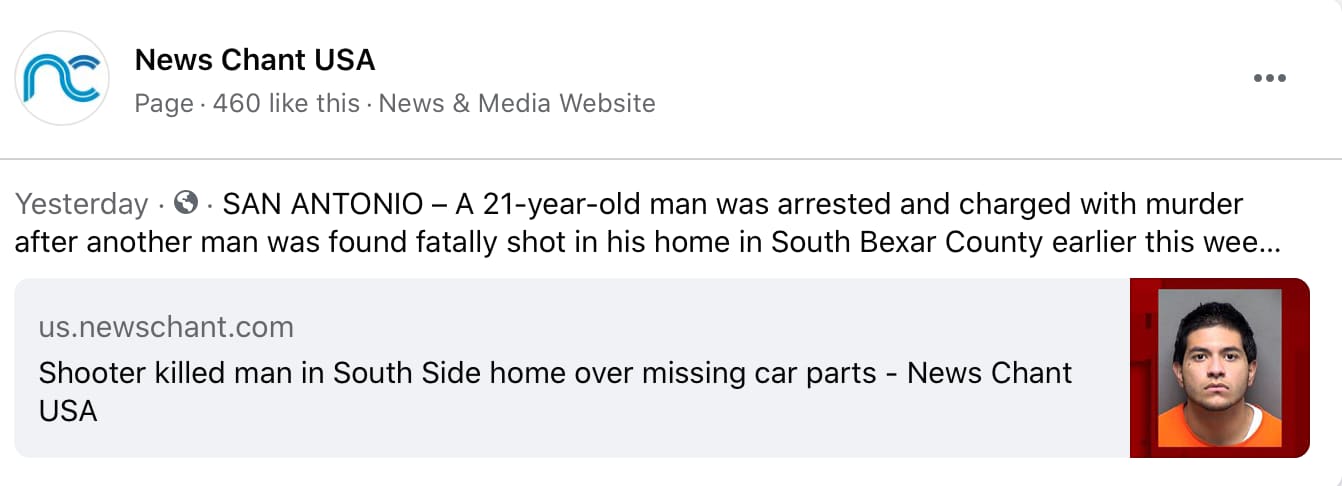Click the us.newschant.com domain label
Viewport: 1342px width, 486px height.
pos(166,327)
